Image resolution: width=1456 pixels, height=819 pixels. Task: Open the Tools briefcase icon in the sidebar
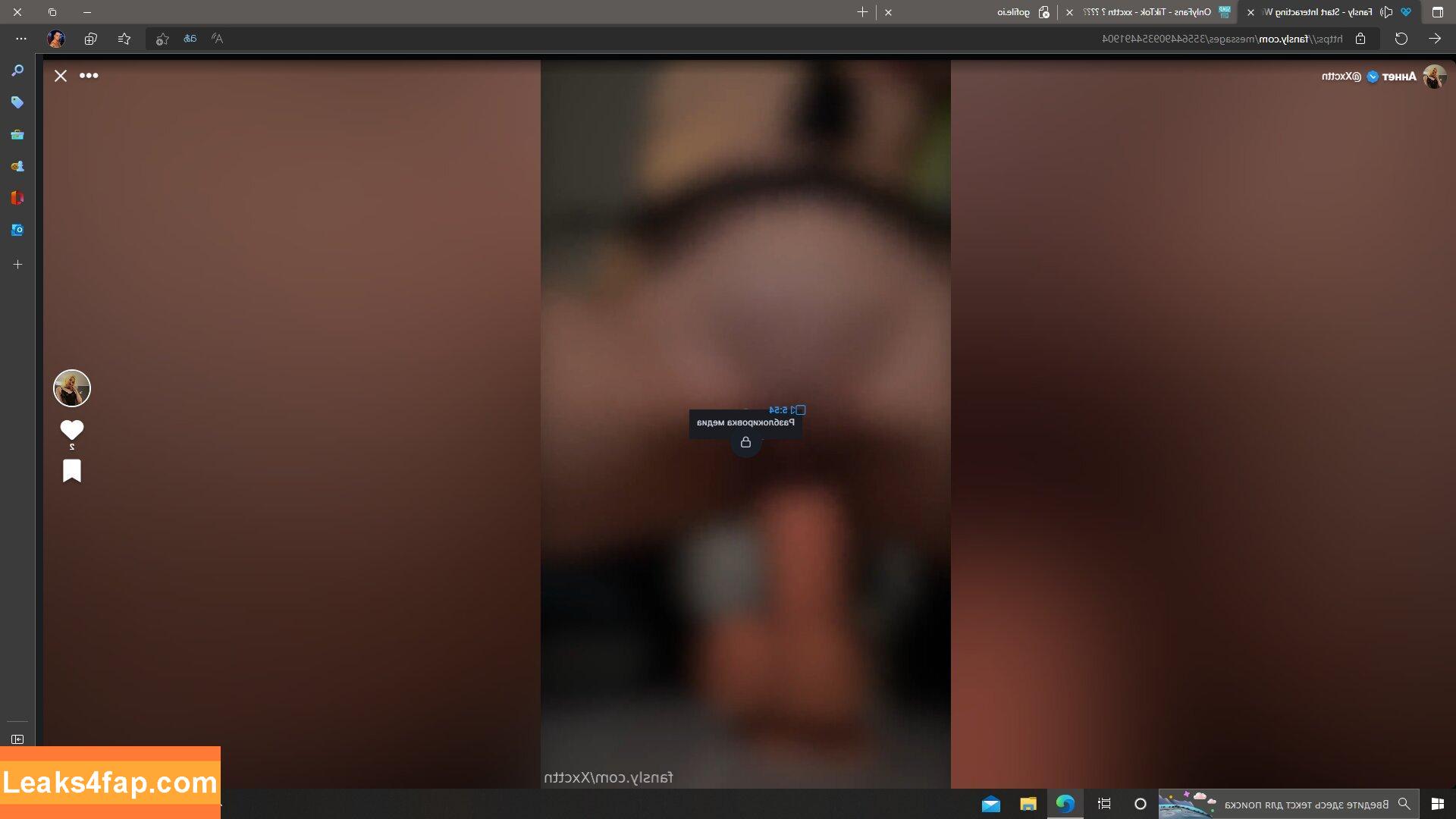[17, 135]
